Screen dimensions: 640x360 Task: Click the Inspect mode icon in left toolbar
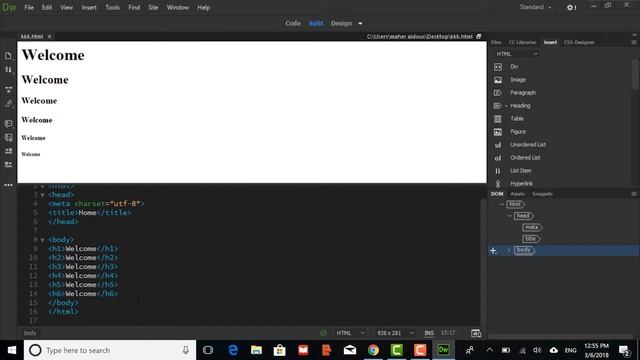click(8, 104)
